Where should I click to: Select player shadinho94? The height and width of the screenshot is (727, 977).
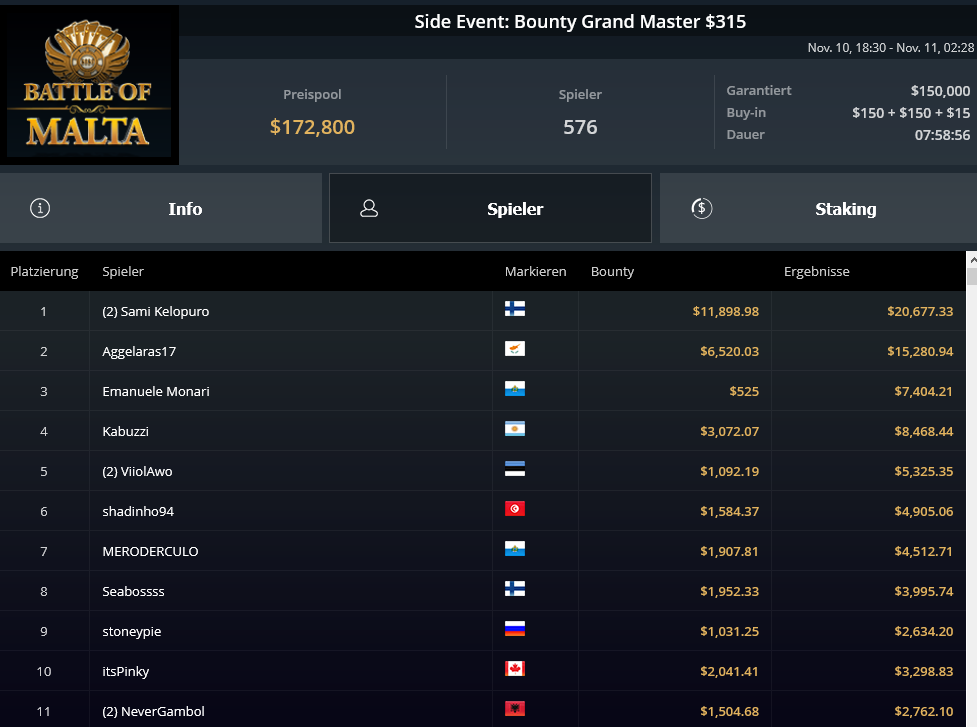138,511
